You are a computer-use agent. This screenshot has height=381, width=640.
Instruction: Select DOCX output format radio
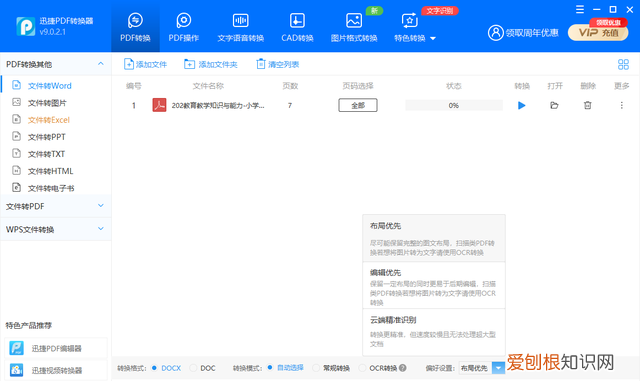[x=154, y=368]
